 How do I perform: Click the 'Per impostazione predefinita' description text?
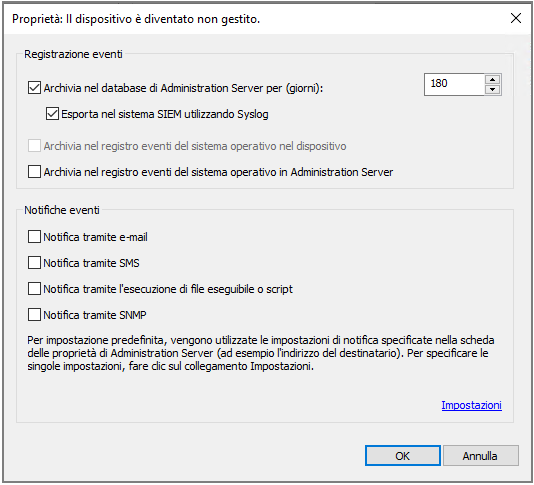coord(261,353)
